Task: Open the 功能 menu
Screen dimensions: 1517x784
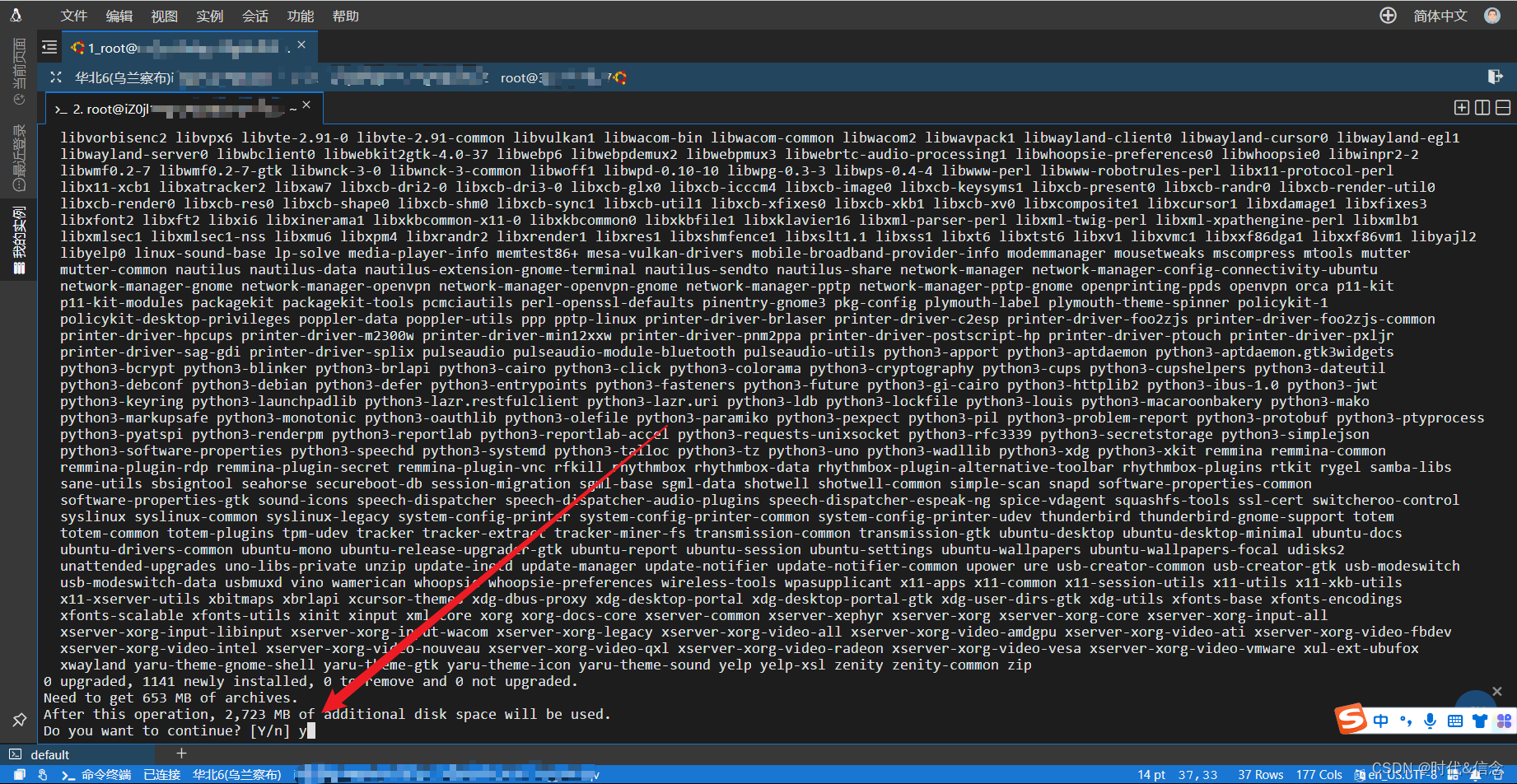Action: 300,16
